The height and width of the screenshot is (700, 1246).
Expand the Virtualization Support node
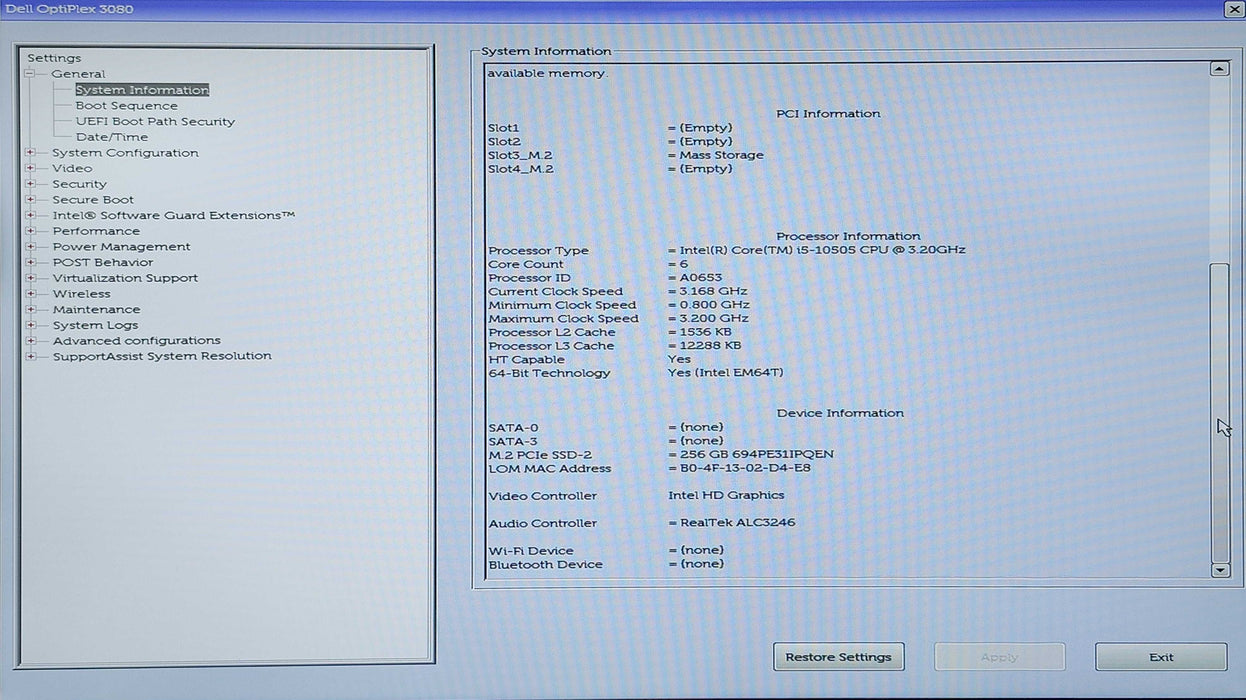click(30, 278)
